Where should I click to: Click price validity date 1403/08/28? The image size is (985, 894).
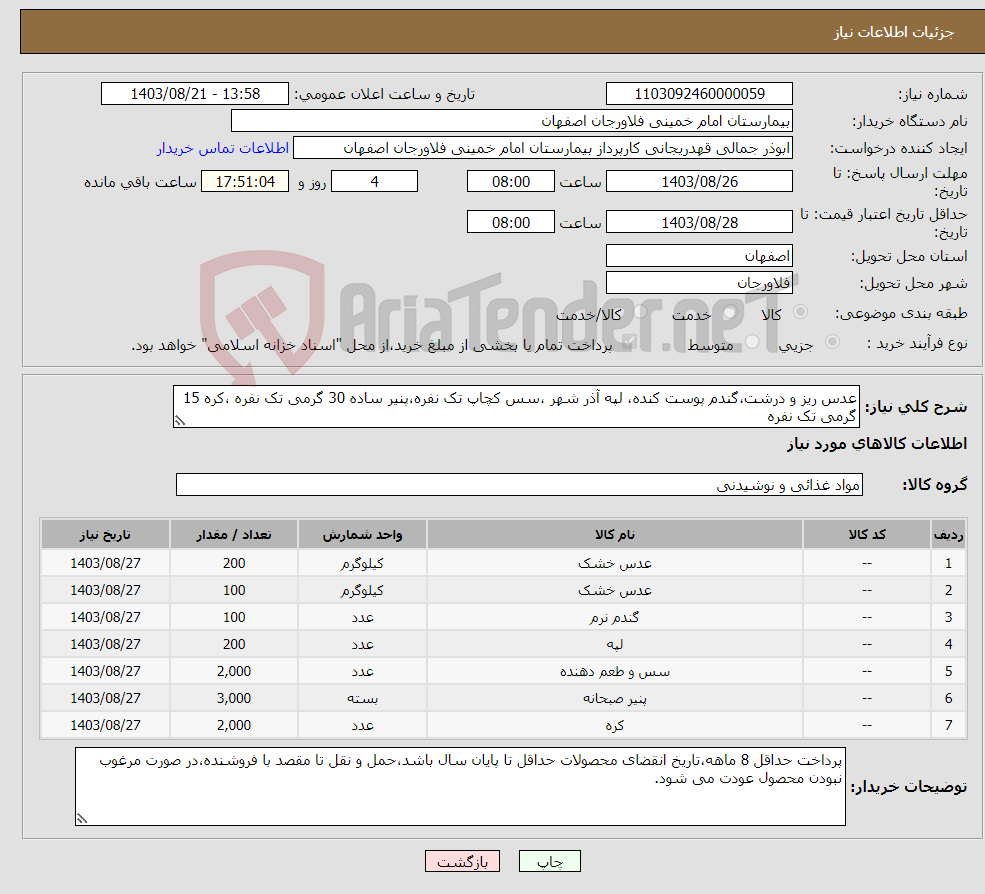(699, 222)
